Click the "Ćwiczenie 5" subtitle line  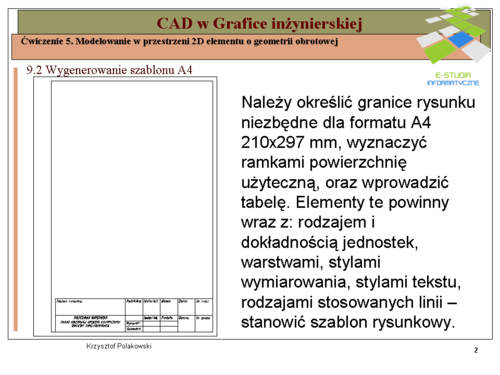click(179, 41)
